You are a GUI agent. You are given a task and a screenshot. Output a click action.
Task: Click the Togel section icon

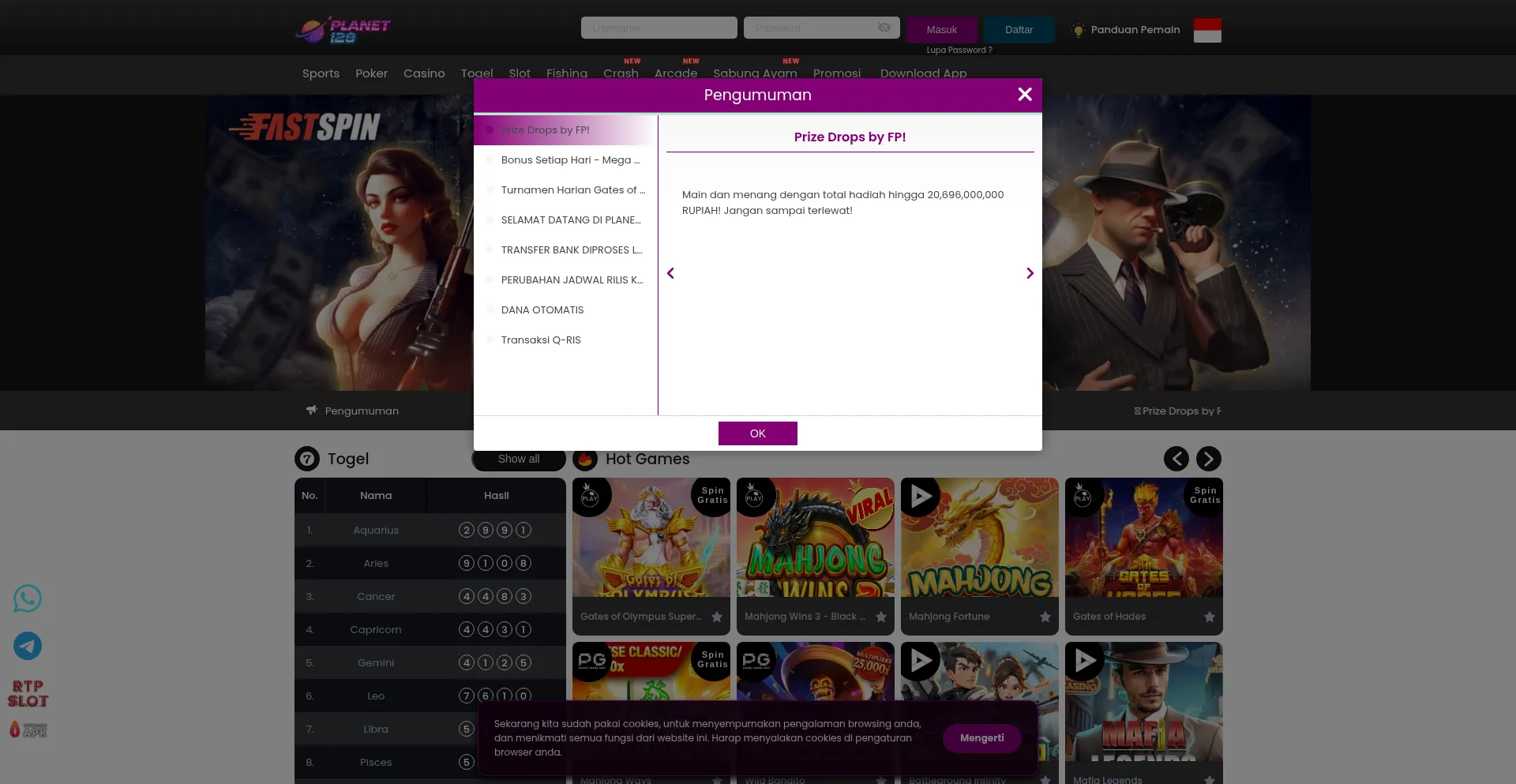click(x=307, y=459)
